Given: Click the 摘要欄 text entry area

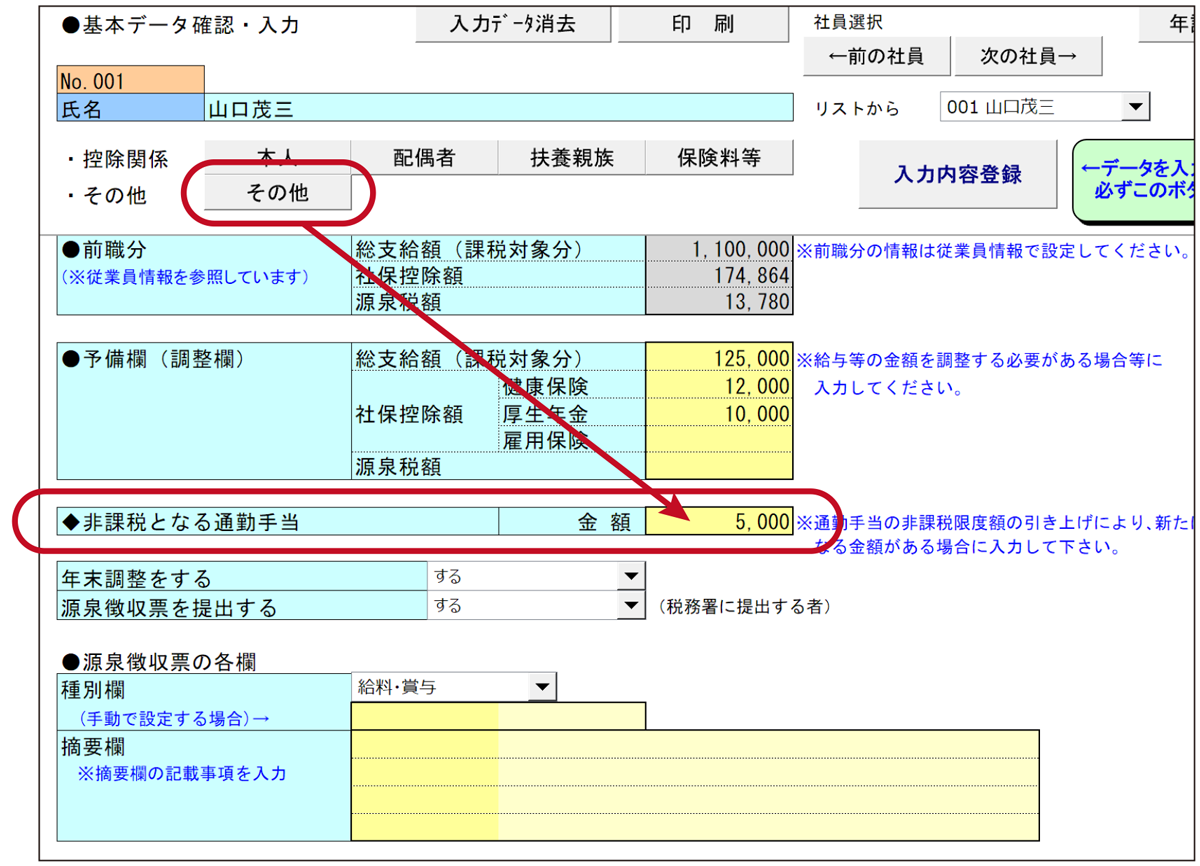Looking at the screenshot, I should click(694, 785).
